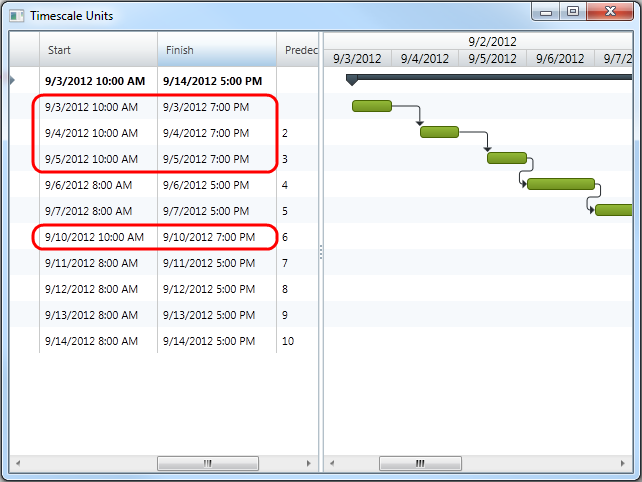The width and height of the screenshot is (642, 482).
Task: Select the 9/10/2012 10:00 AM start cell
Action: [x=94, y=237]
